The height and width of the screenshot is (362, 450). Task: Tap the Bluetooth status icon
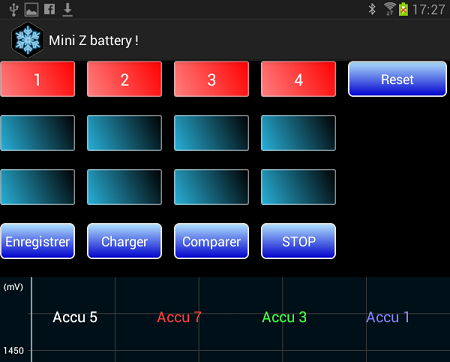(x=372, y=9)
